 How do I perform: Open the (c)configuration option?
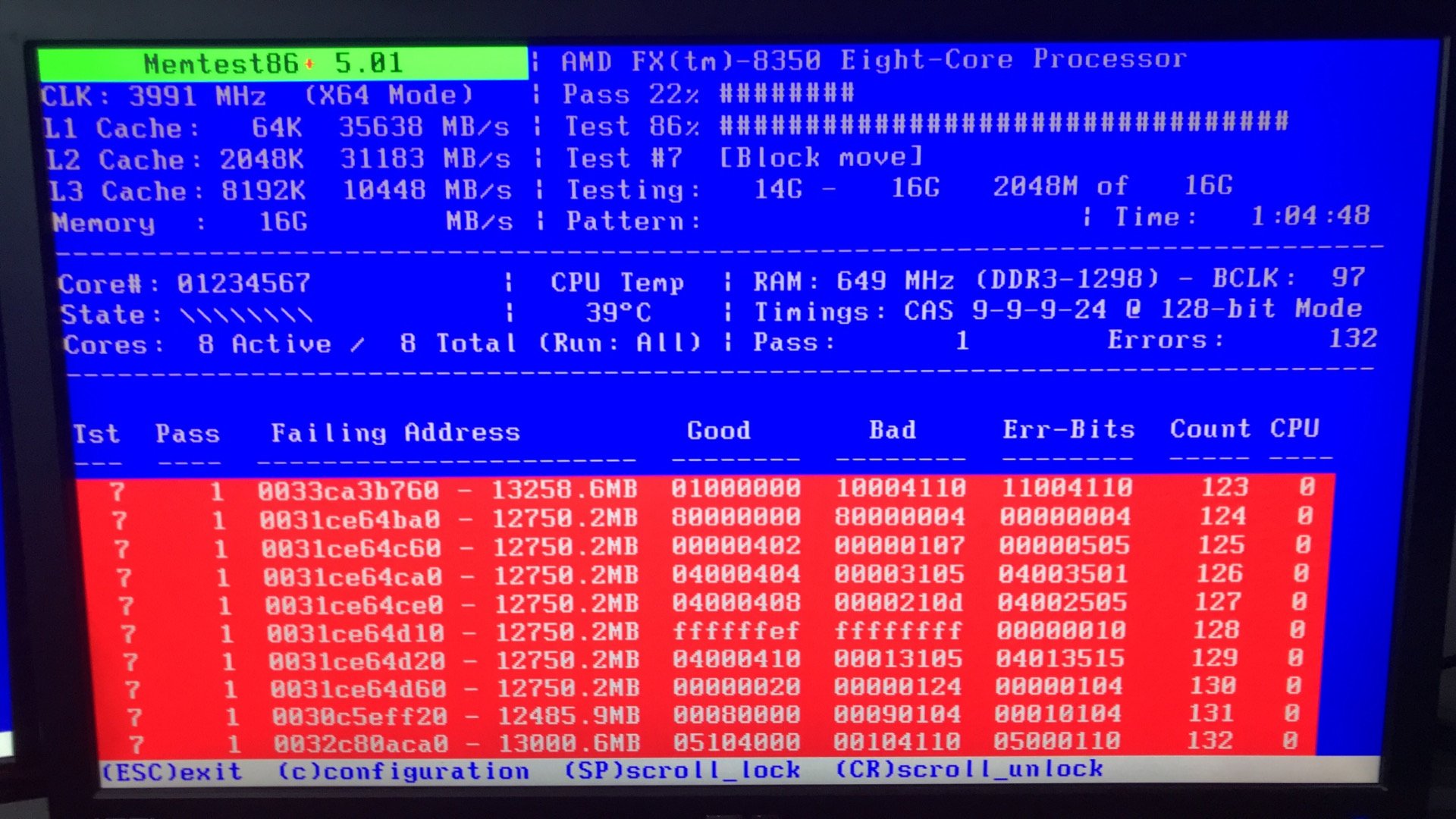403,771
